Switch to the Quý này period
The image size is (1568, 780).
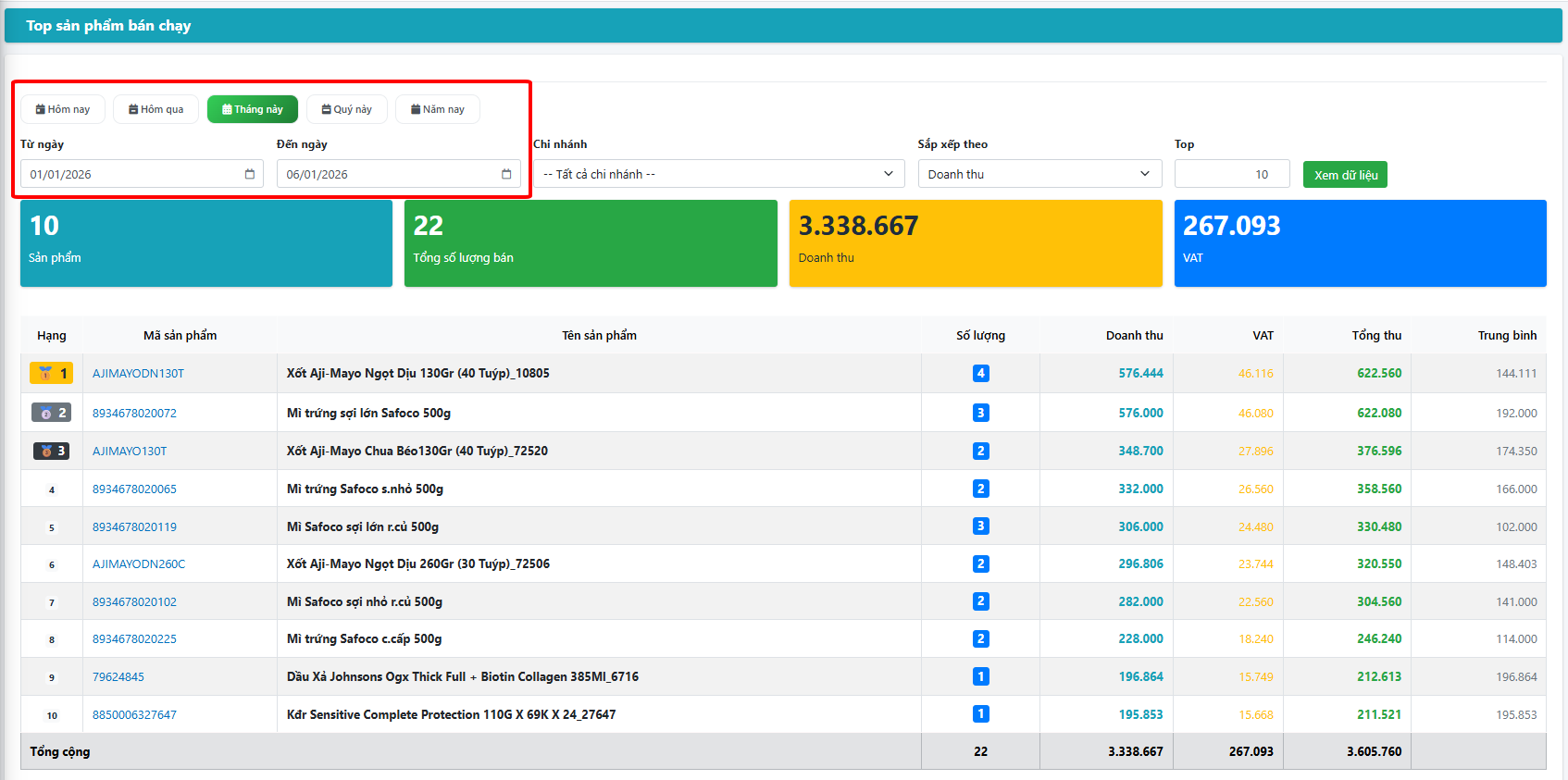coord(346,109)
